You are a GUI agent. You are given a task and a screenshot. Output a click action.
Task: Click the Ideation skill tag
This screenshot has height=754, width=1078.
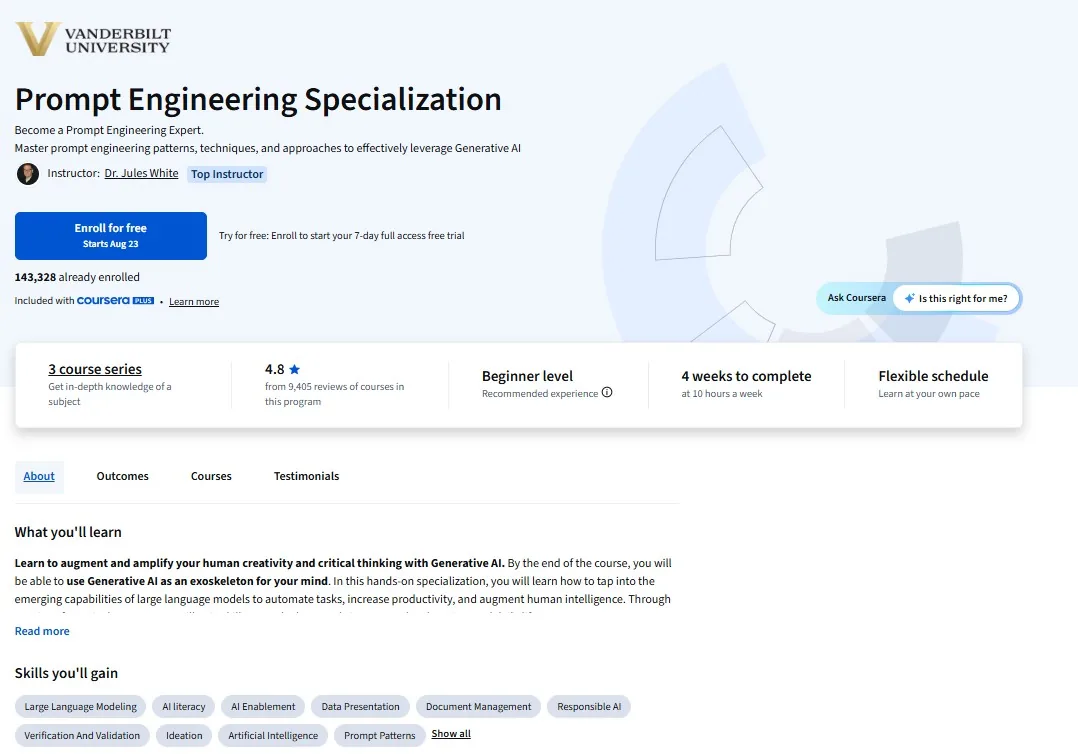click(184, 735)
